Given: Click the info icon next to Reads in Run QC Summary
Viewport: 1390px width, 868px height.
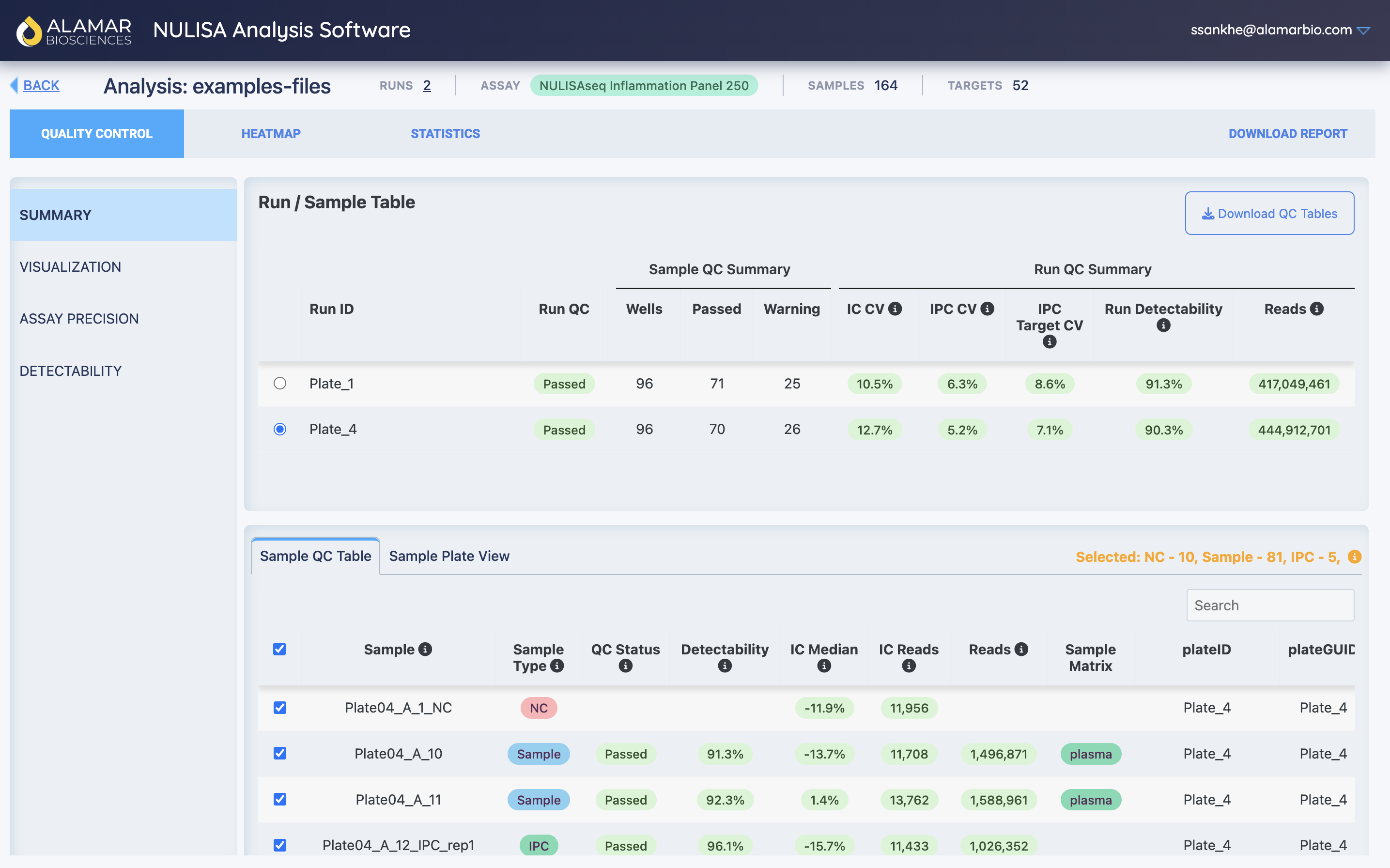Looking at the screenshot, I should click(x=1316, y=309).
